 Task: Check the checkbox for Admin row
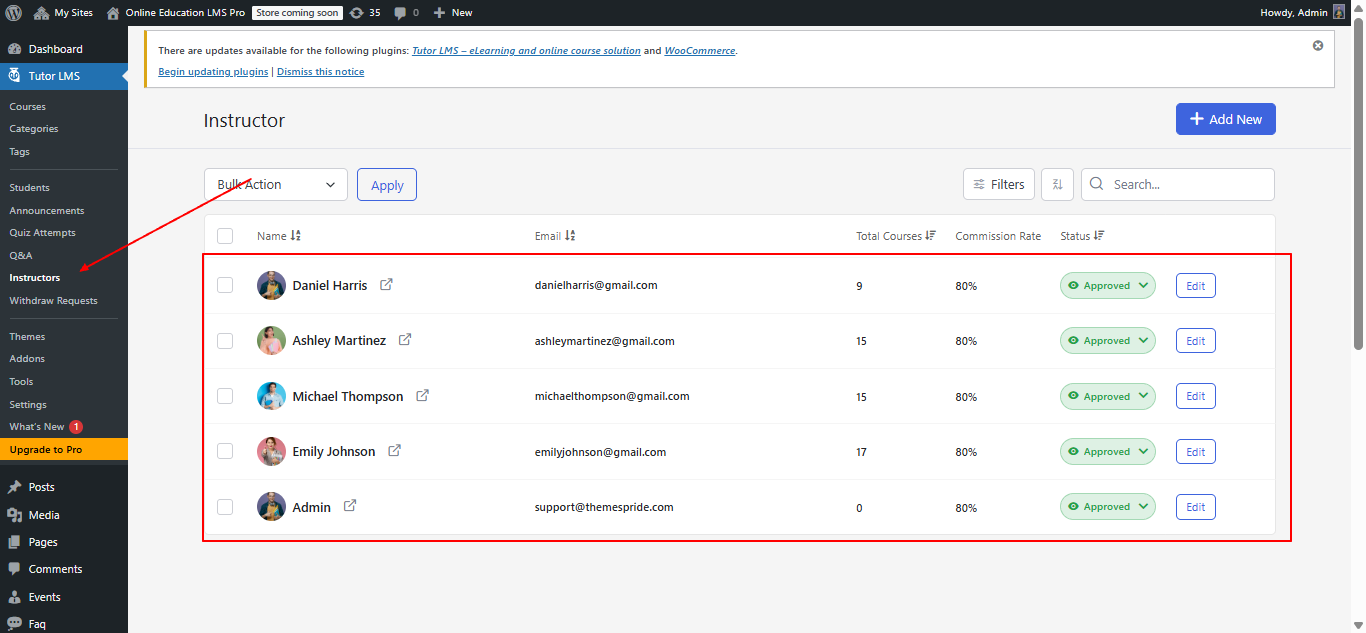pyautogui.click(x=225, y=507)
